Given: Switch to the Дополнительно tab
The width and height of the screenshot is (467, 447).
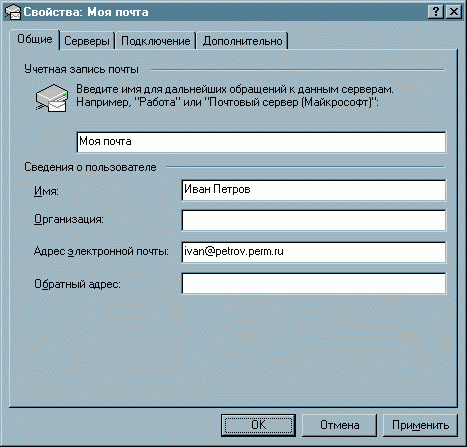Looking at the screenshot, I should (x=242, y=41).
